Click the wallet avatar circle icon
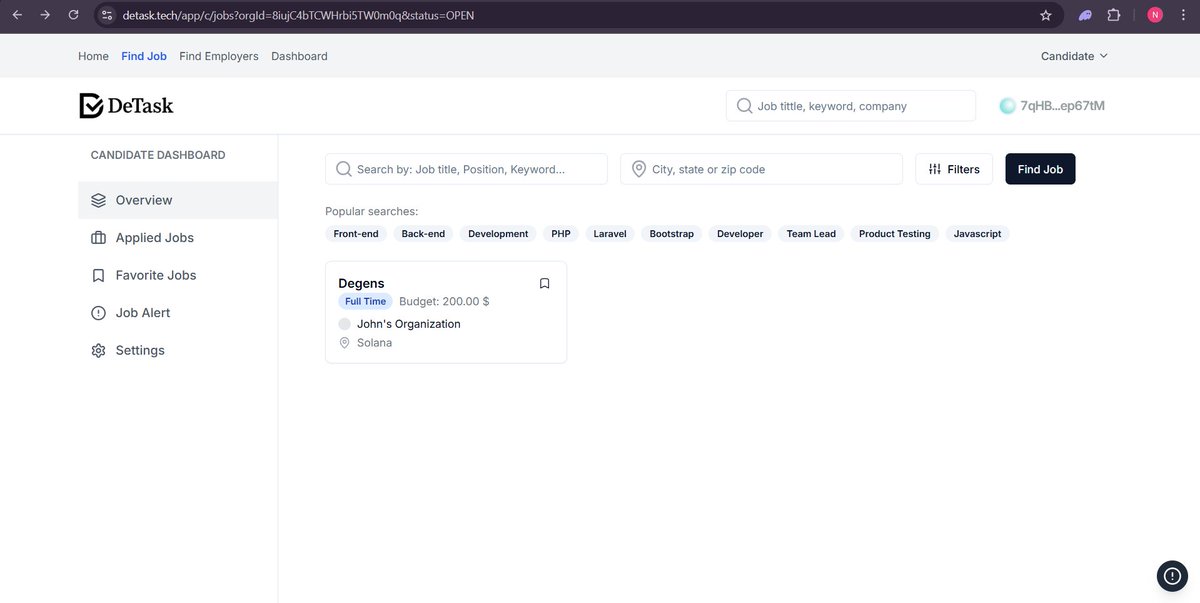 pyautogui.click(x=1007, y=106)
